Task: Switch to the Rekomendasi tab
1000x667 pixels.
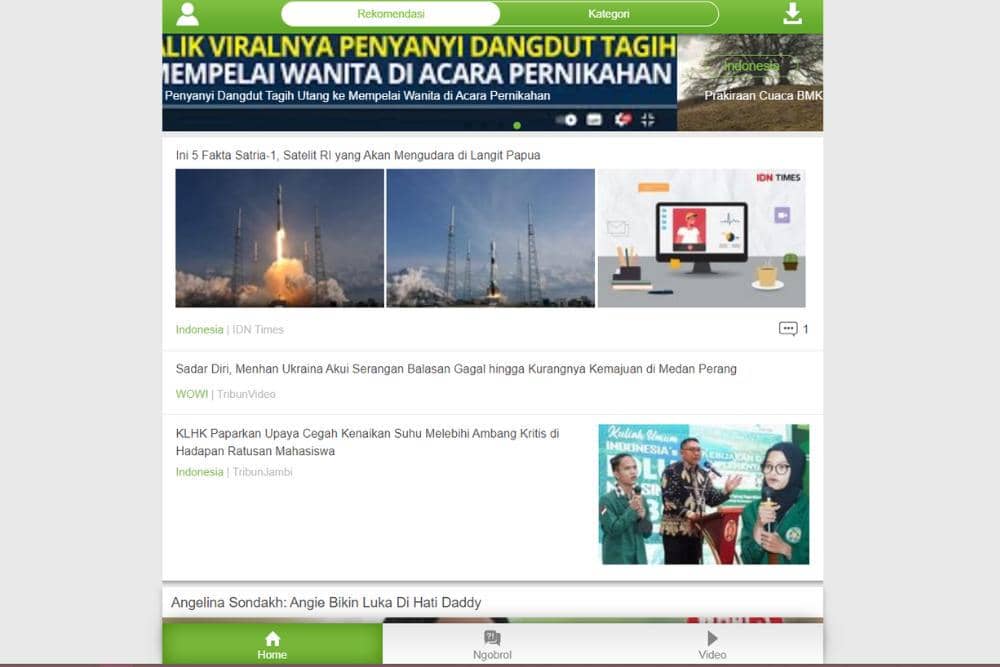Action: click(391, 14)
